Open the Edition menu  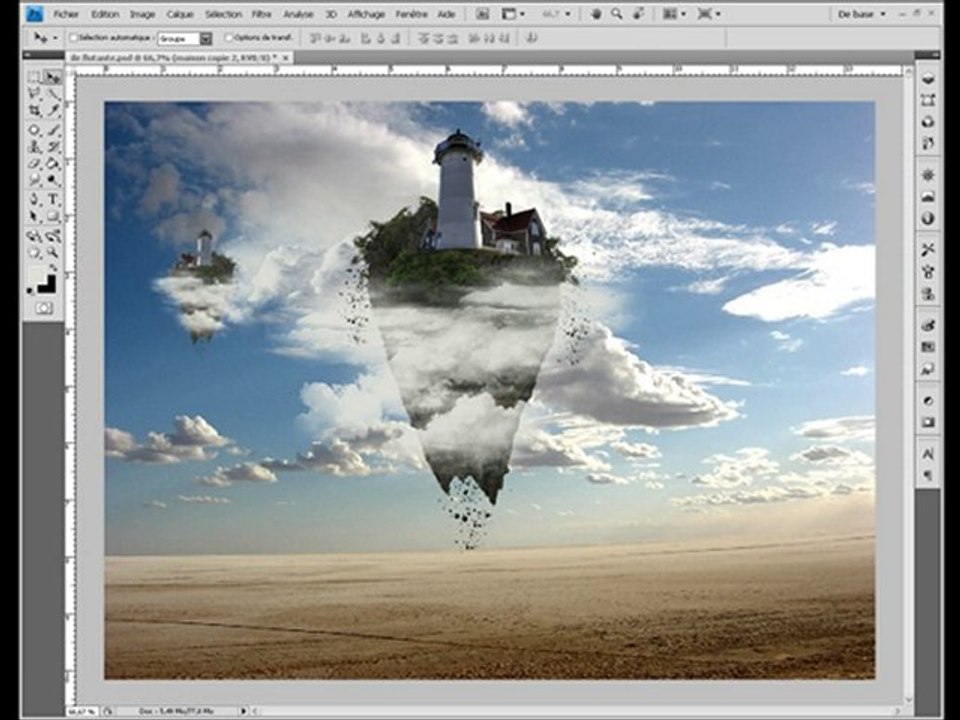pyautogui.click(x=105, y=13)
